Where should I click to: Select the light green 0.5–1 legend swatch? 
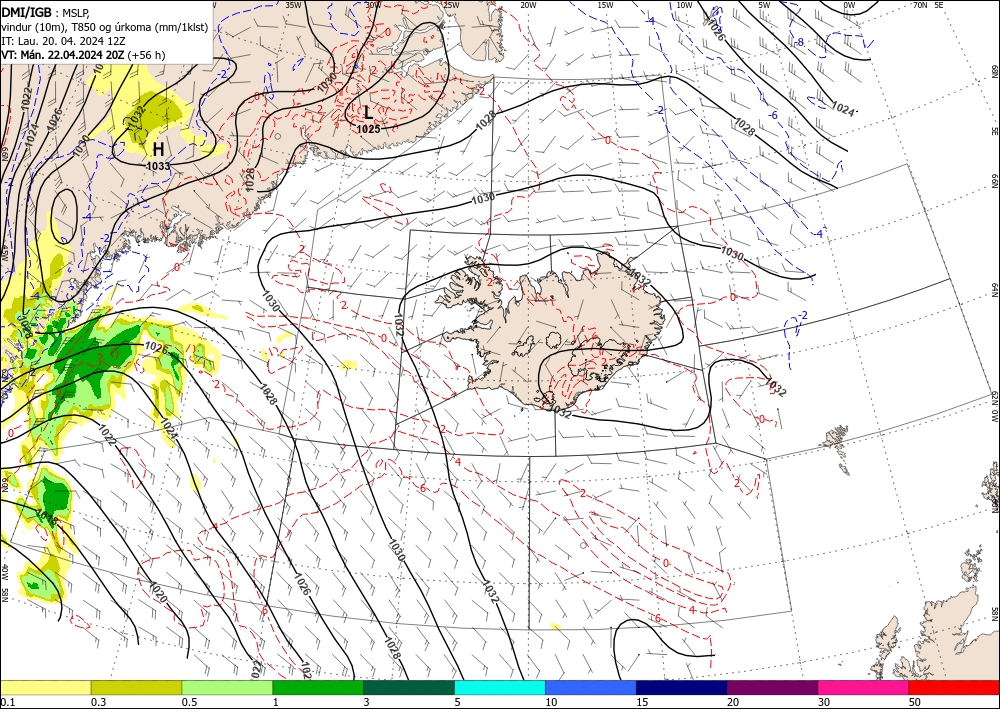[227, 687]
